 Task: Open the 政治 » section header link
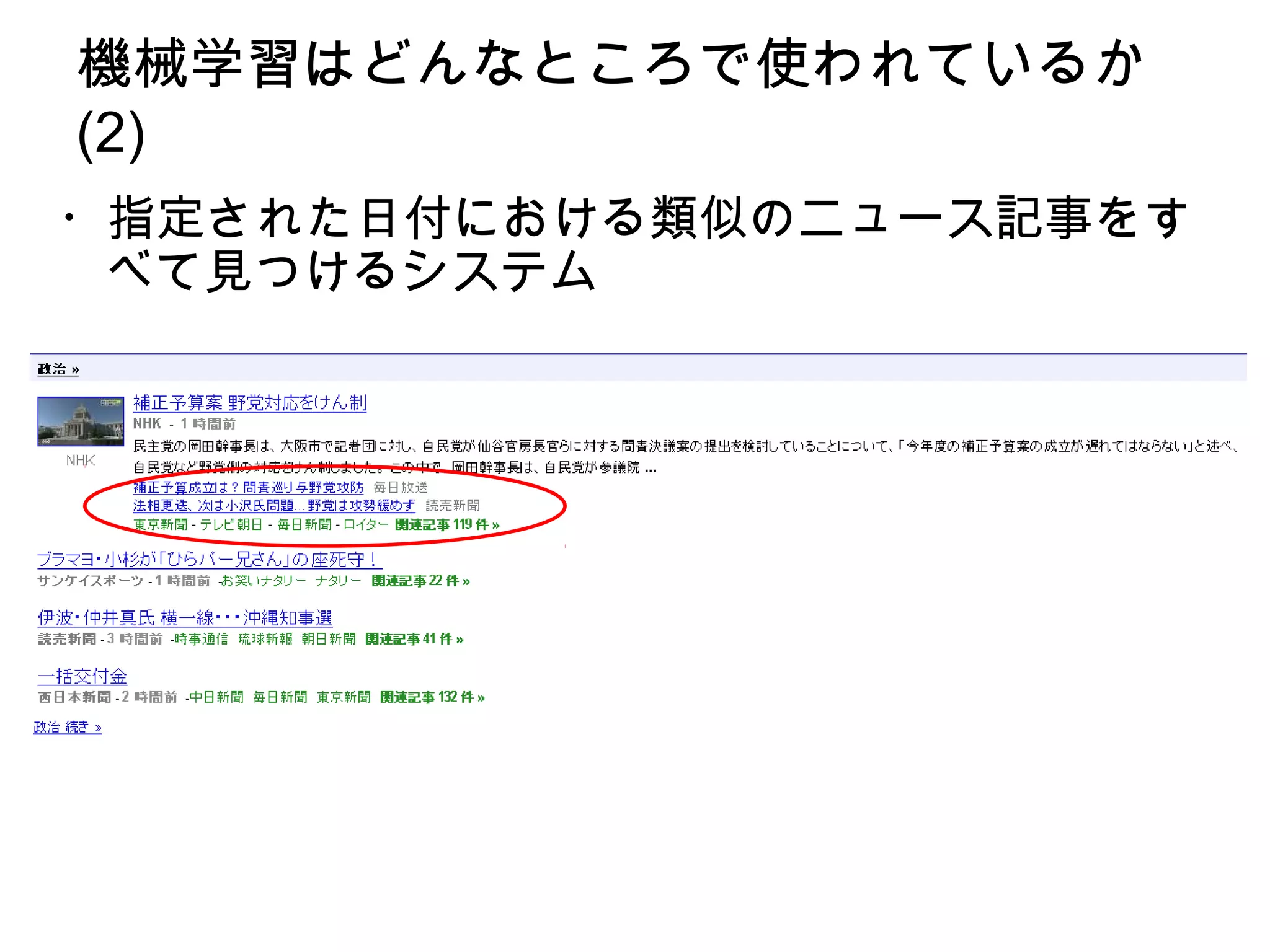[58, 369]
